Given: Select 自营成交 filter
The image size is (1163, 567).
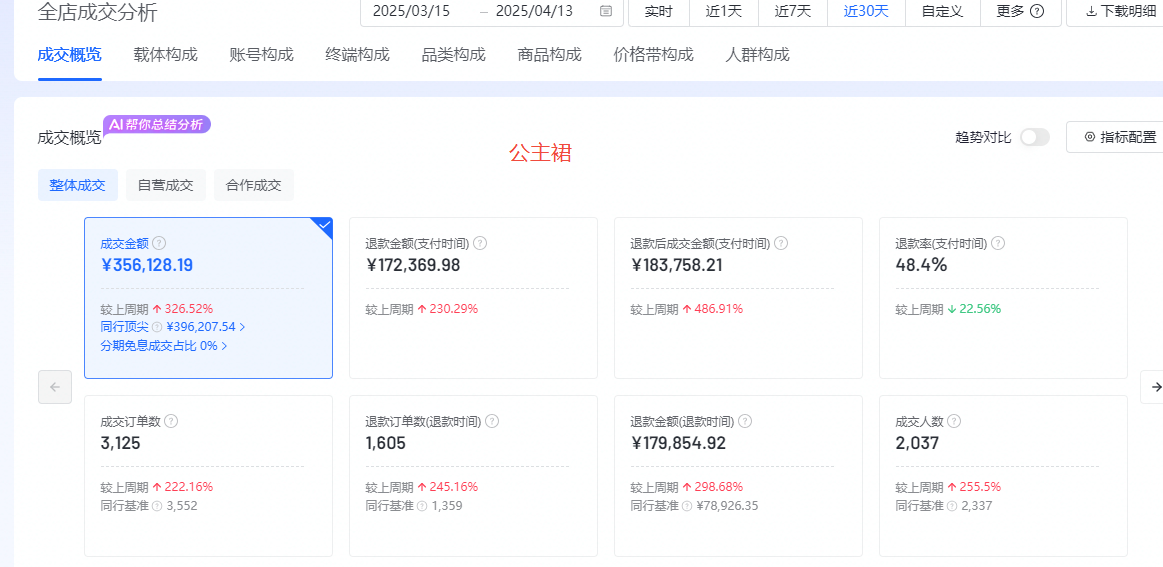Looking at the screenshot, I should pos(165,186).
